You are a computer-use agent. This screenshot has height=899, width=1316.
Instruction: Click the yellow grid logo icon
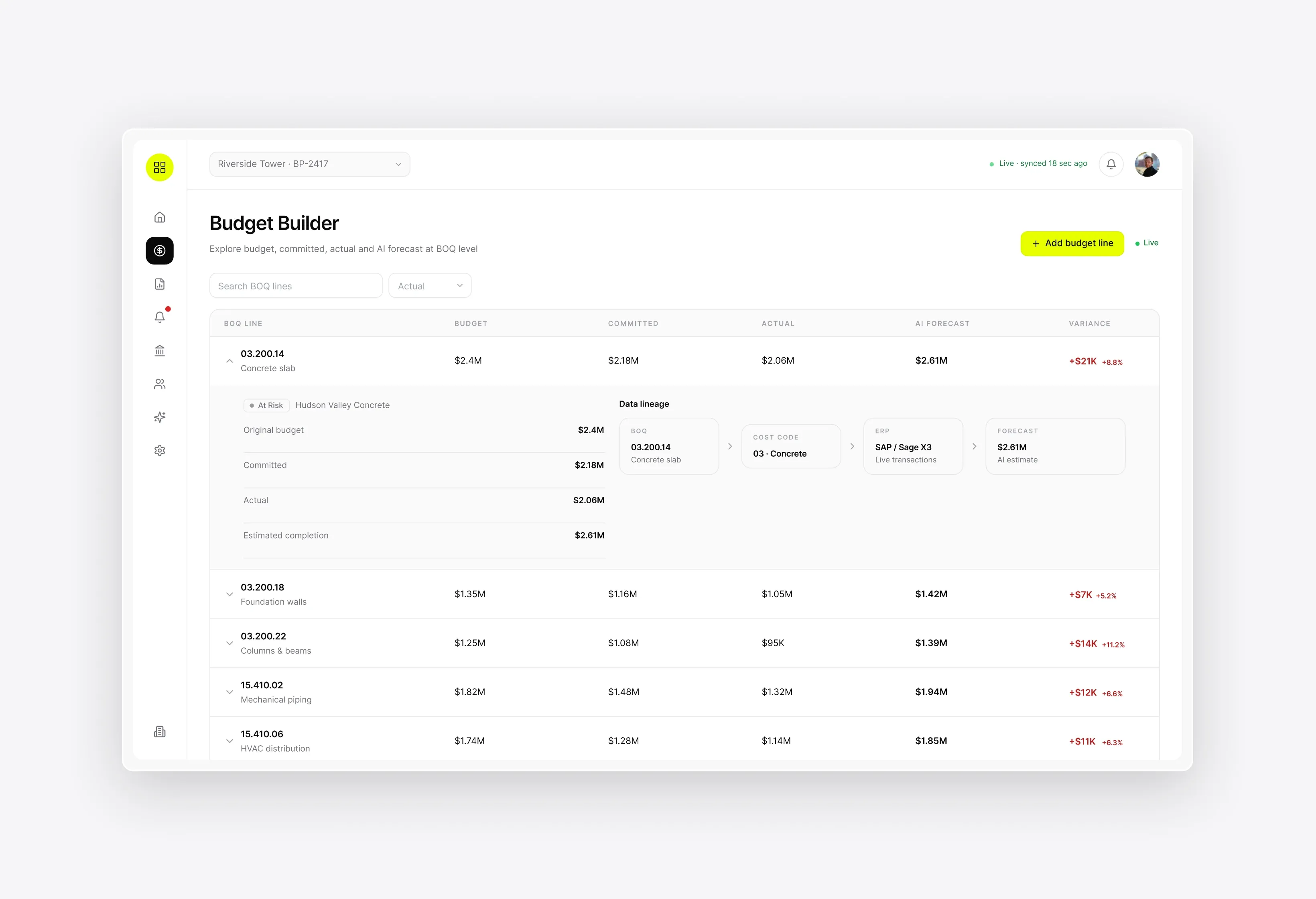pyautogui.click(x=160, y=167)
